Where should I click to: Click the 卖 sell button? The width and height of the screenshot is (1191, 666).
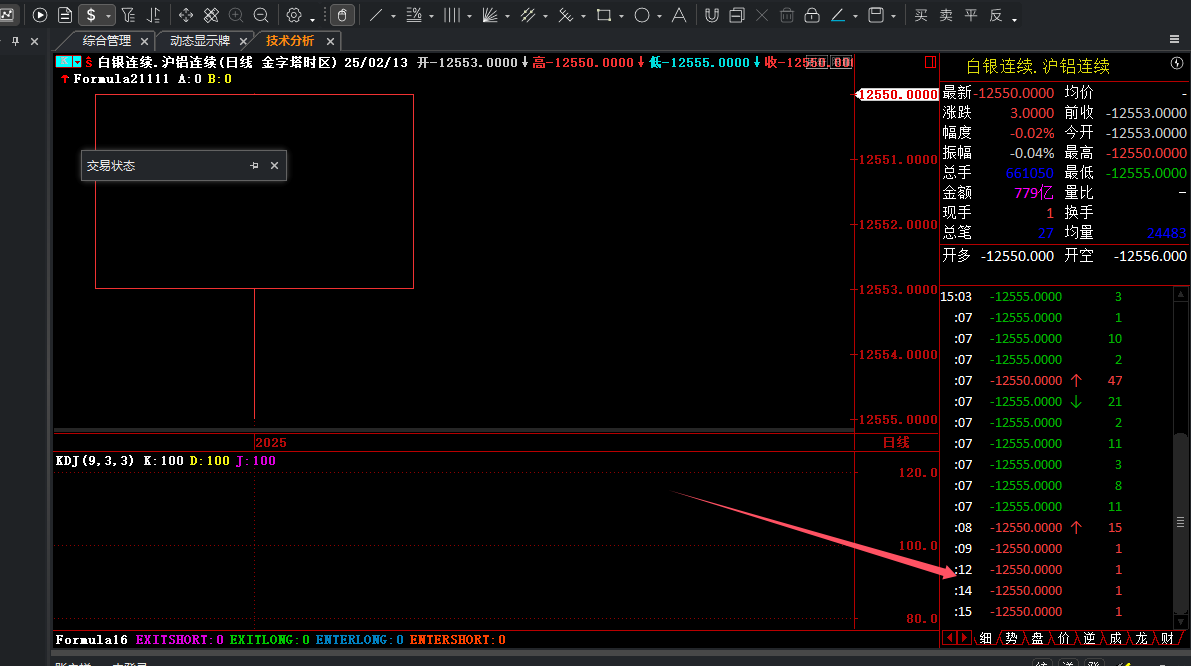point(945,15)
